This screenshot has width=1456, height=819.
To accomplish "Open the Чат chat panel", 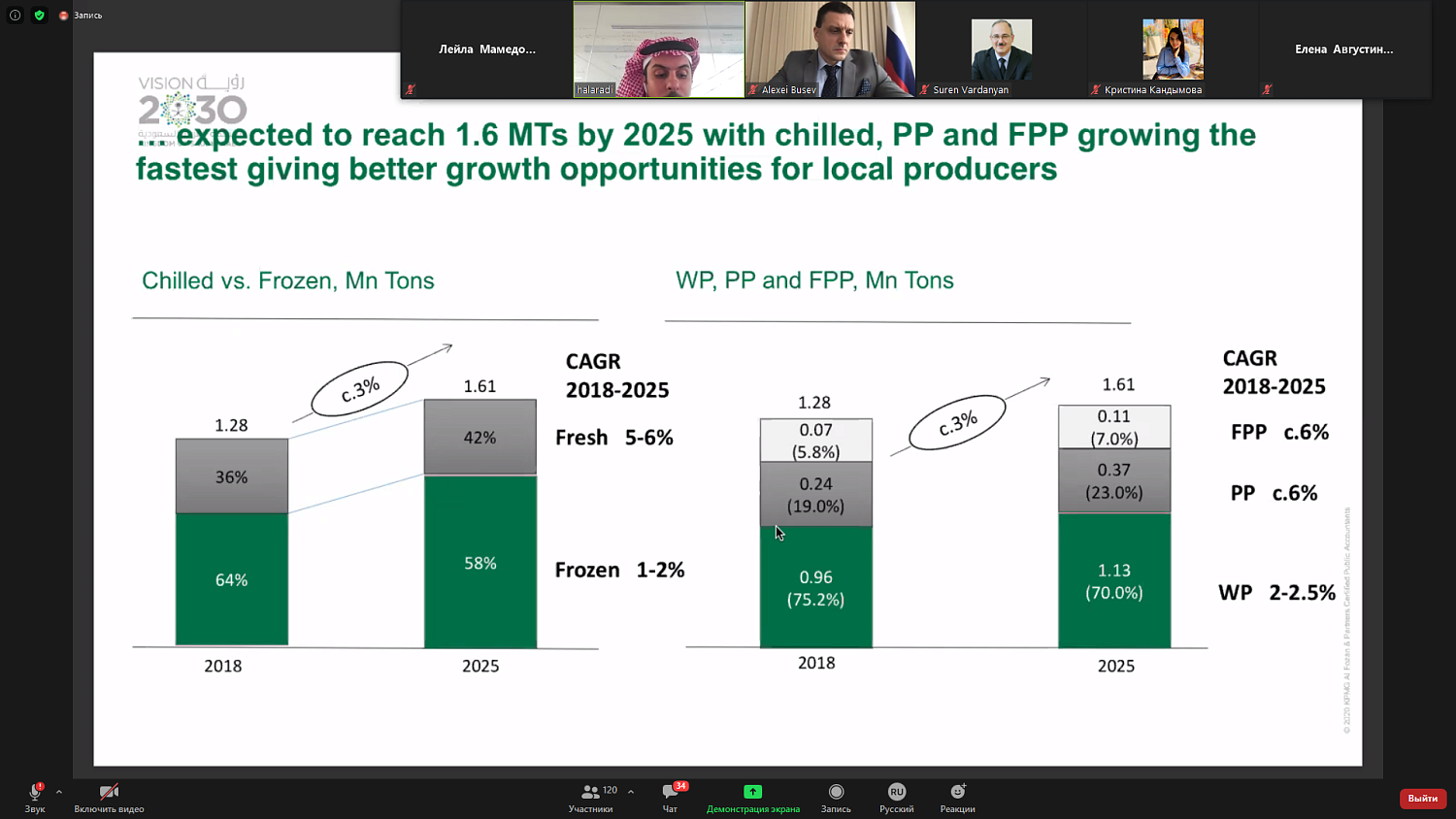I will [670, 798].
